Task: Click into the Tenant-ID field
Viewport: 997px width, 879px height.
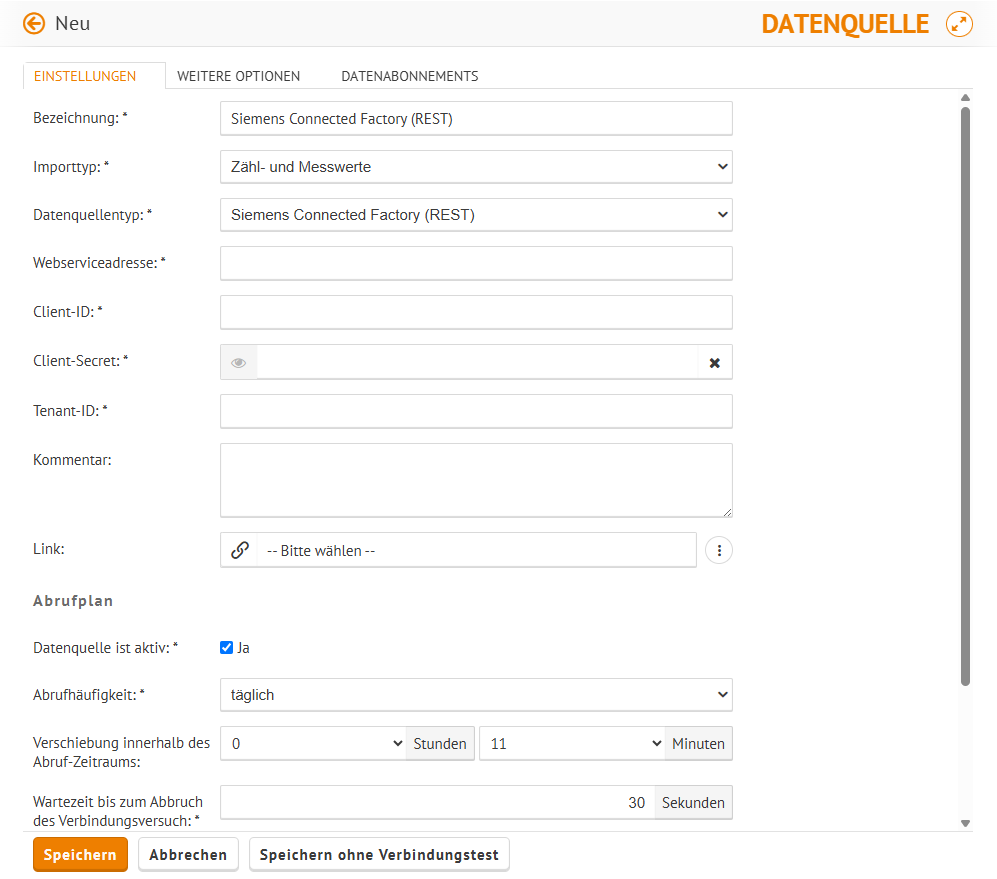Action: tap(476, 411)
